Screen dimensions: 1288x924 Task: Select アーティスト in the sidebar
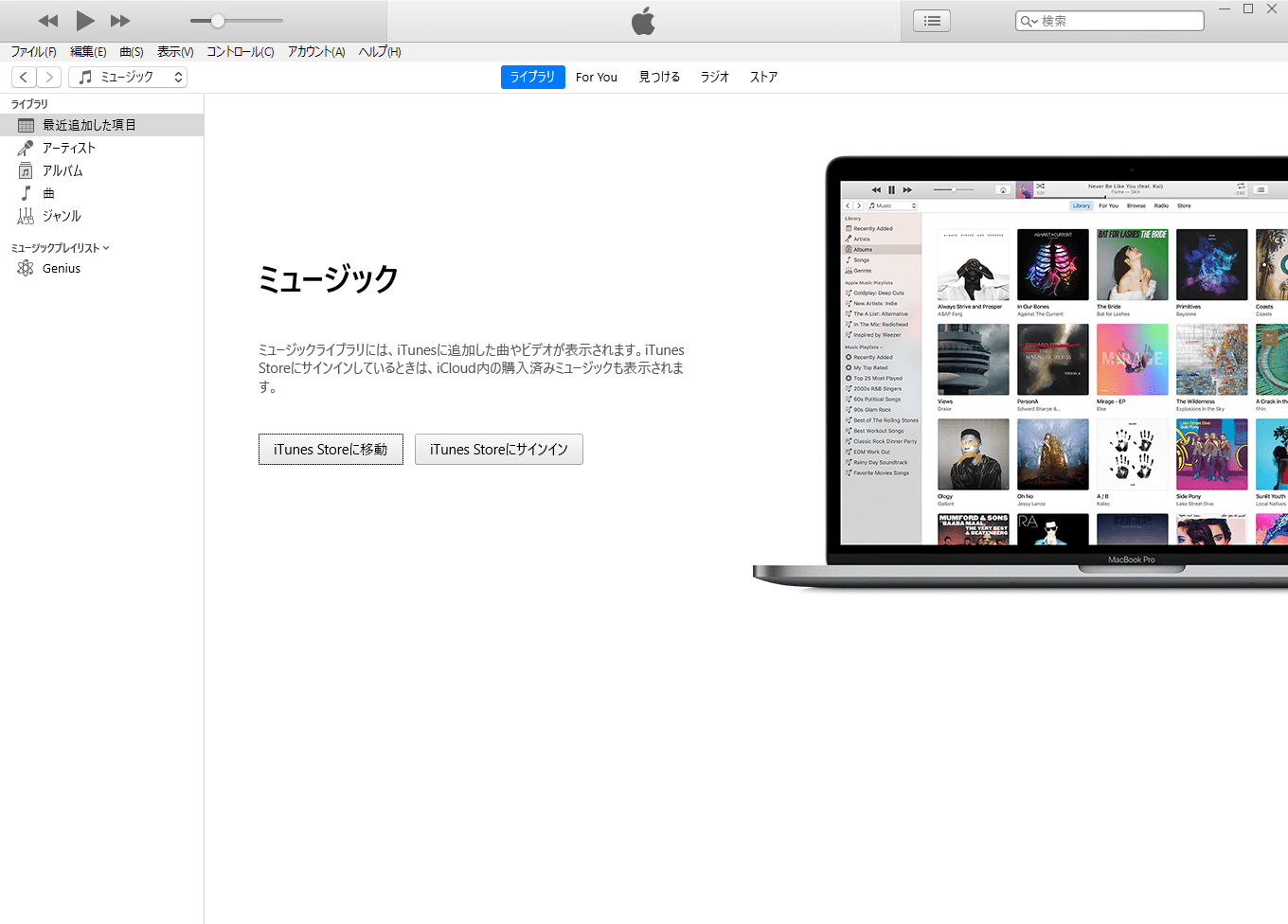pos(101,148)
